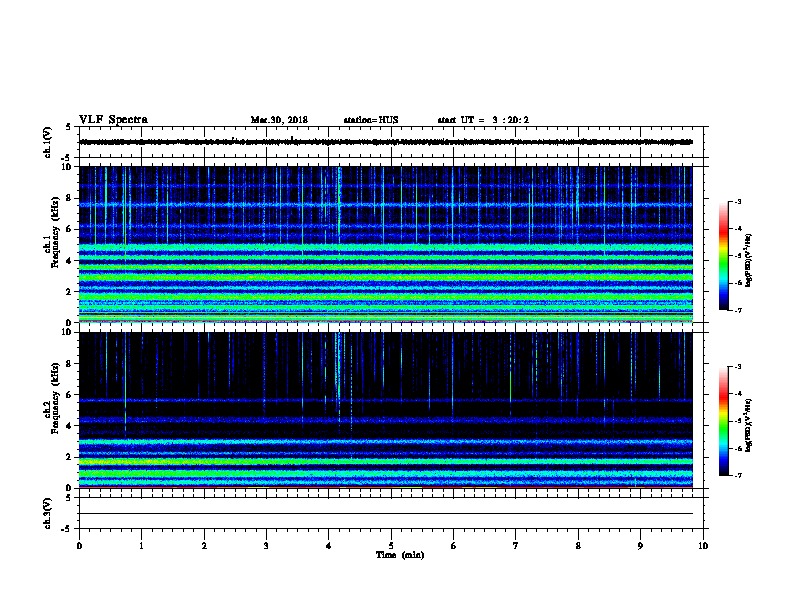Click the "ch.1(V)" waveform axis label
The image size is (792, 612).
48,142
